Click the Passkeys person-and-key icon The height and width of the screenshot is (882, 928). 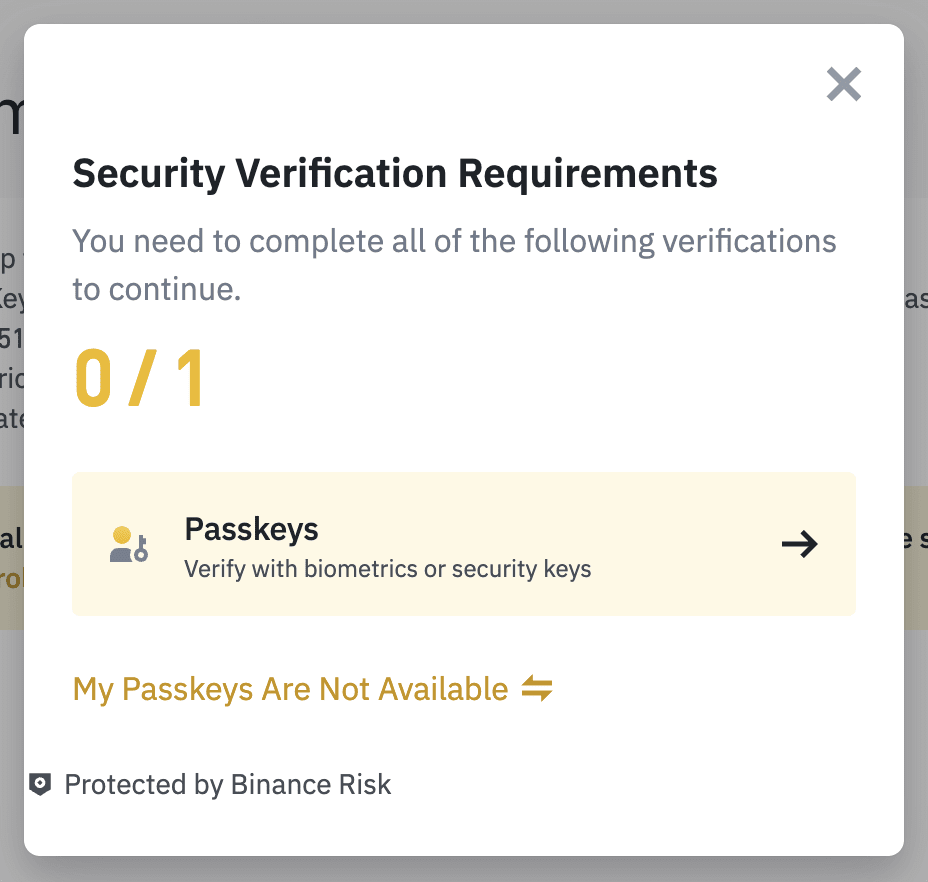click(128, 544)
